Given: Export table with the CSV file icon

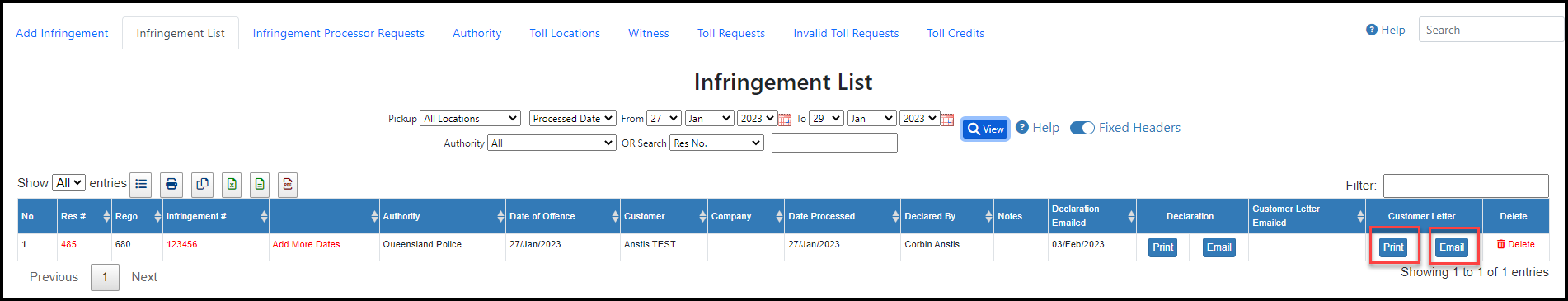Looking at the screenshot, I should coord(260,185).
